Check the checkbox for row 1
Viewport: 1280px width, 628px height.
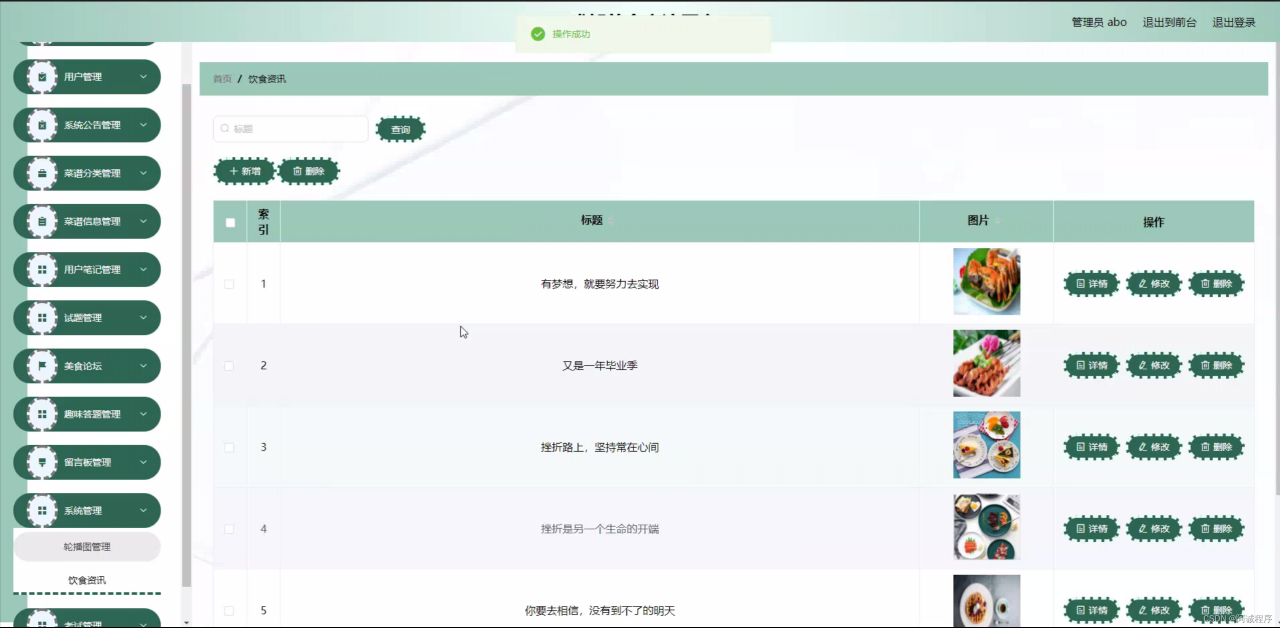pyautogui.click(x=229, y=284)
